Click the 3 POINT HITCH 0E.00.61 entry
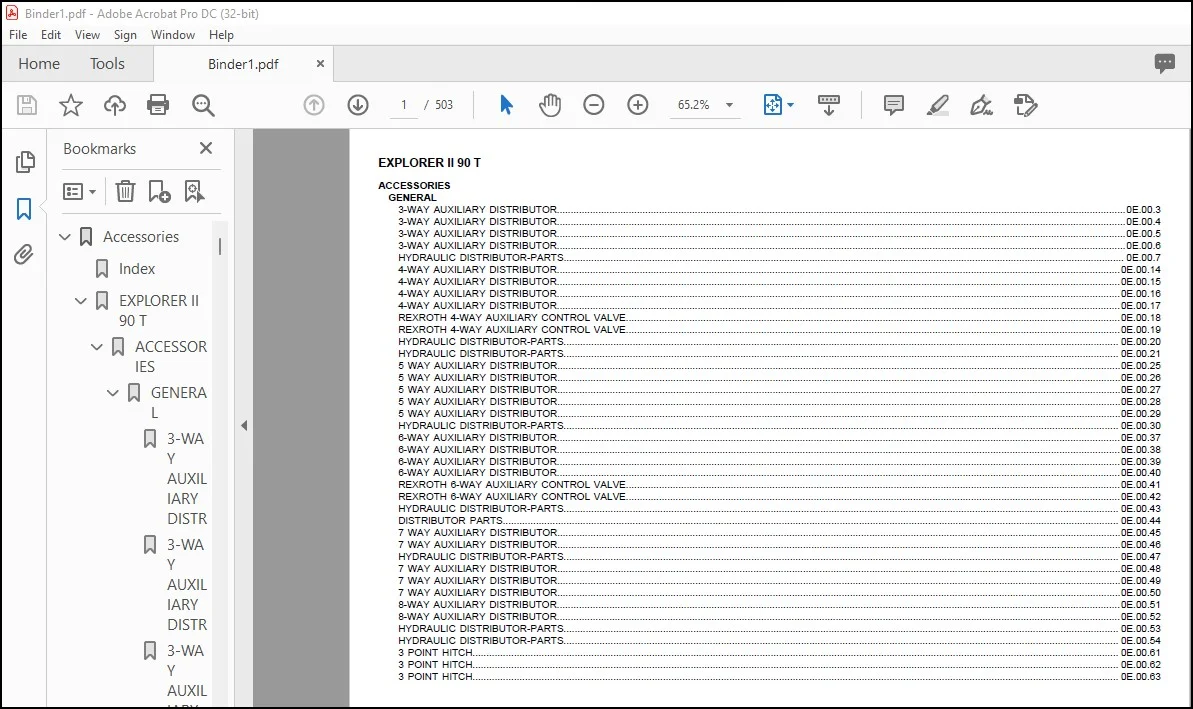 click(x=779, y=653)
